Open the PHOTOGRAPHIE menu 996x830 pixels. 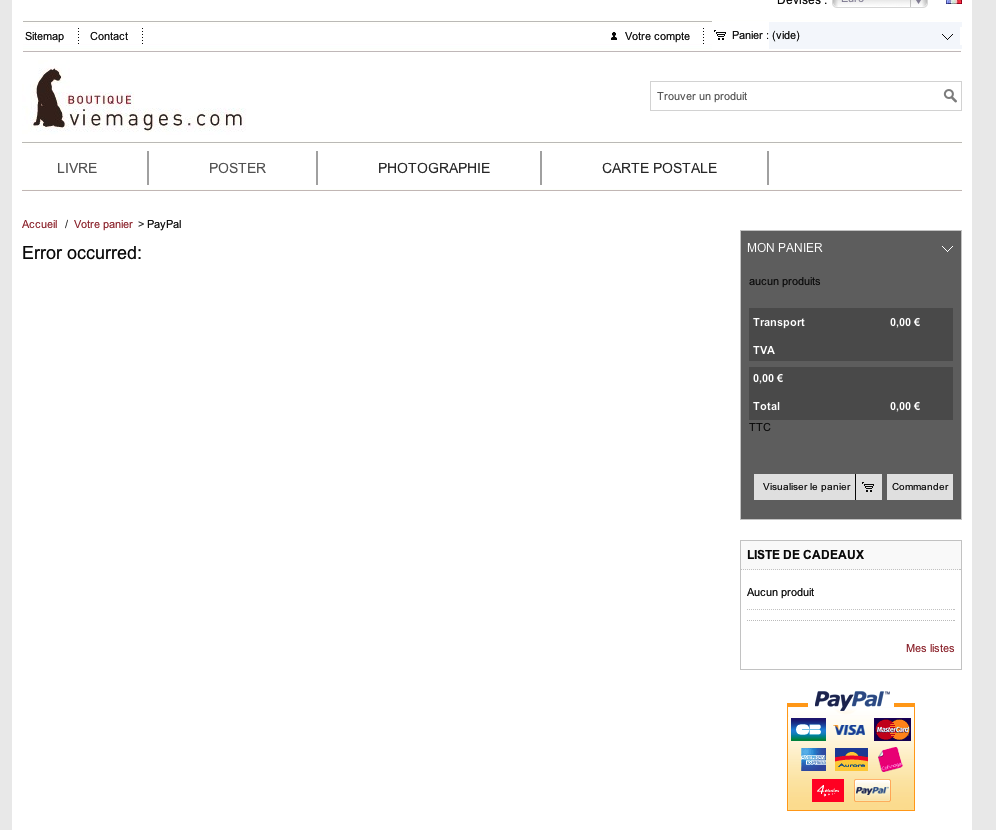tap(434, 168)
